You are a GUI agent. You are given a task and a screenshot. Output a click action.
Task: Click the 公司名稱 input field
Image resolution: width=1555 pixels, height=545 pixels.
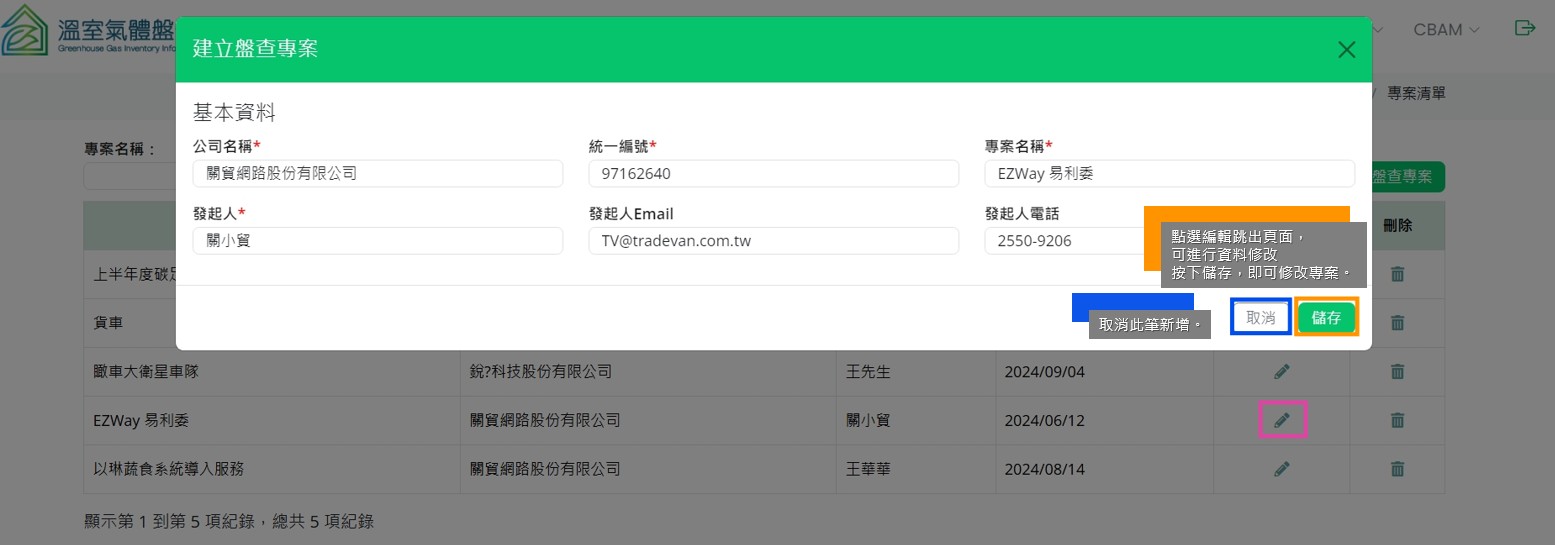coord(377,174)
